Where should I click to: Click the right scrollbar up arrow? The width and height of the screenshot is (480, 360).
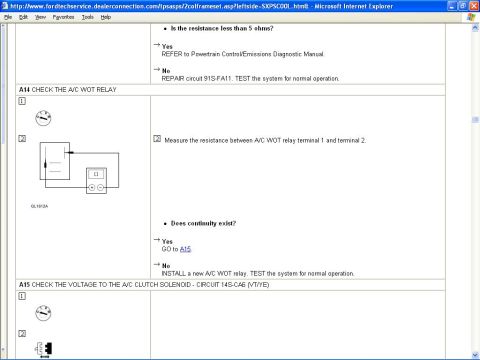(475, 29)
